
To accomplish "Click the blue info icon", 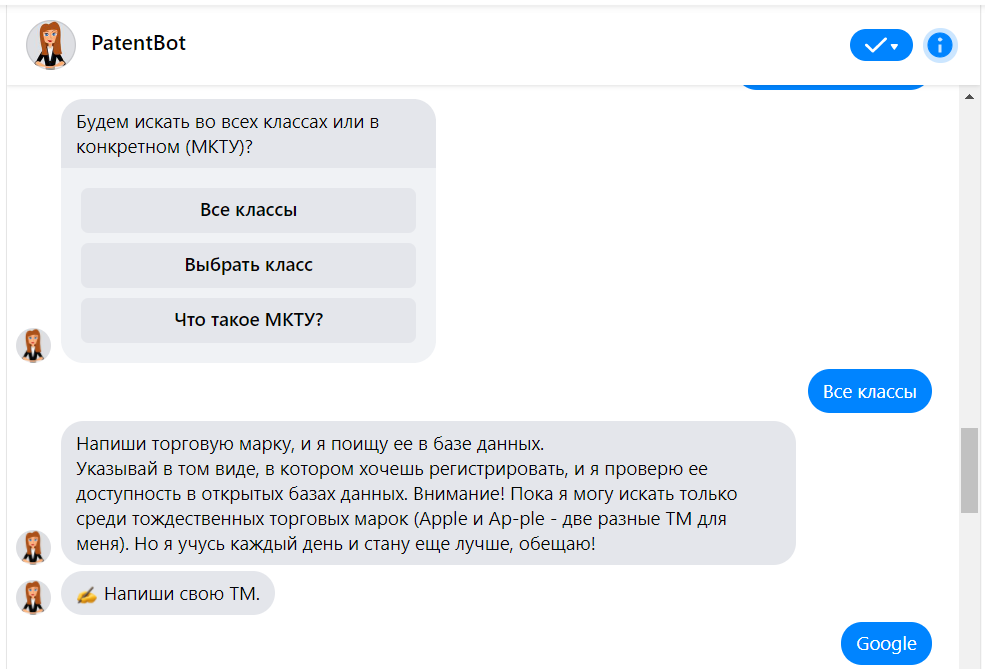I will pos(940,45).
